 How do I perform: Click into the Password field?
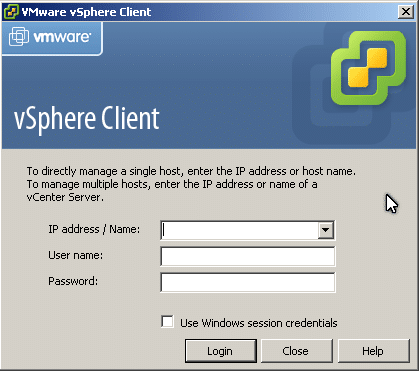(x=248, y=282)
